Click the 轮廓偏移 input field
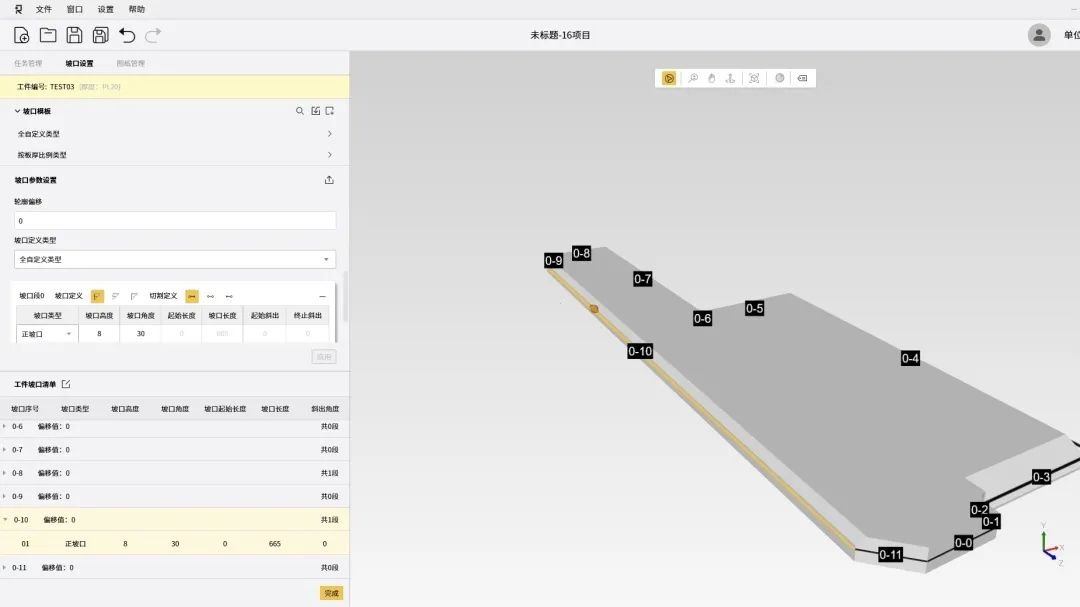 coord(175,220)
